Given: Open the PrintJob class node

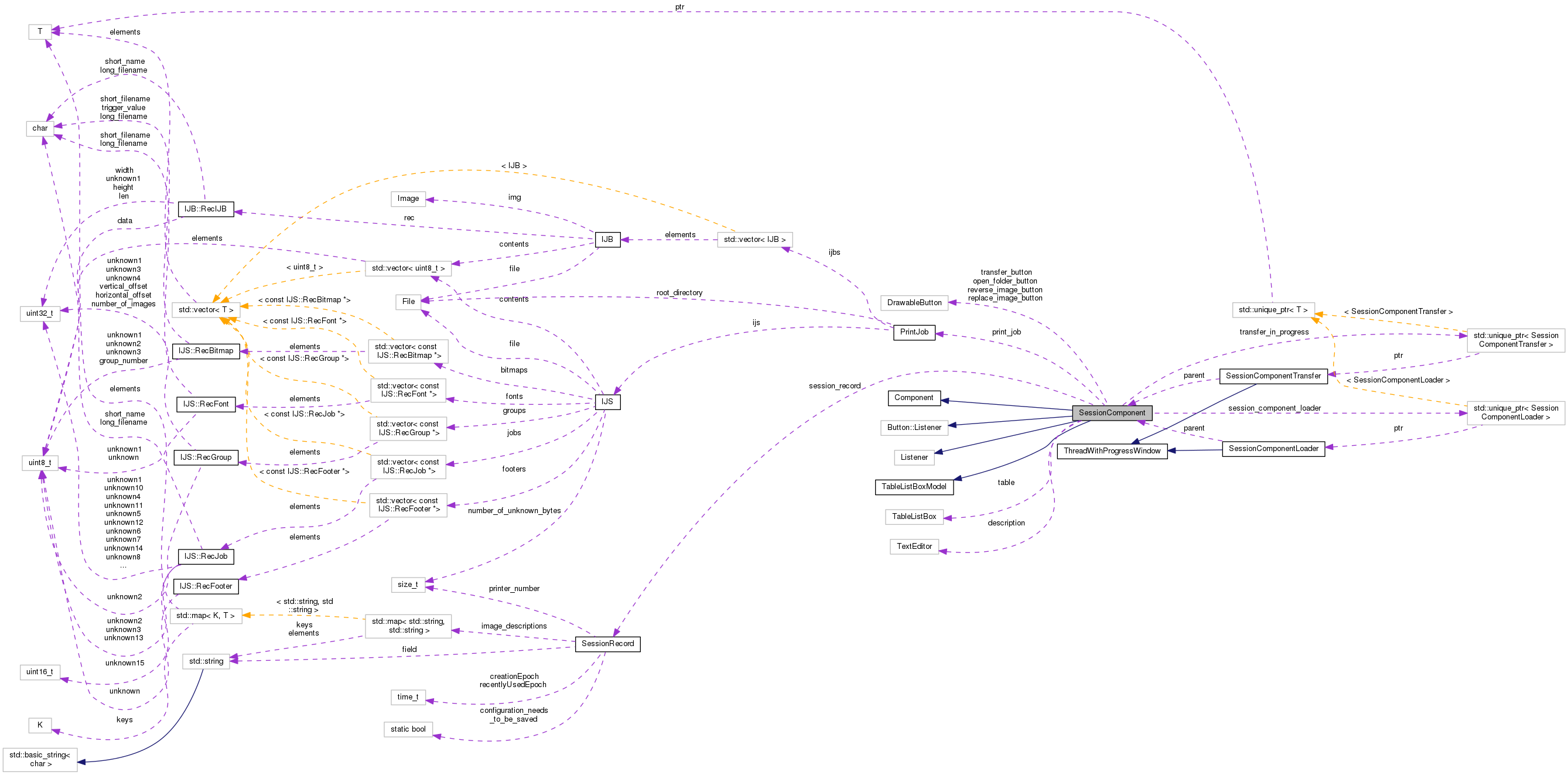Looking at the screenshot, I should [x=914, y=332].
